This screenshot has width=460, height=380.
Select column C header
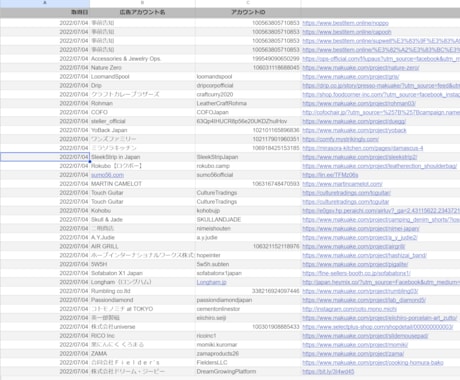tap(248, 3)
